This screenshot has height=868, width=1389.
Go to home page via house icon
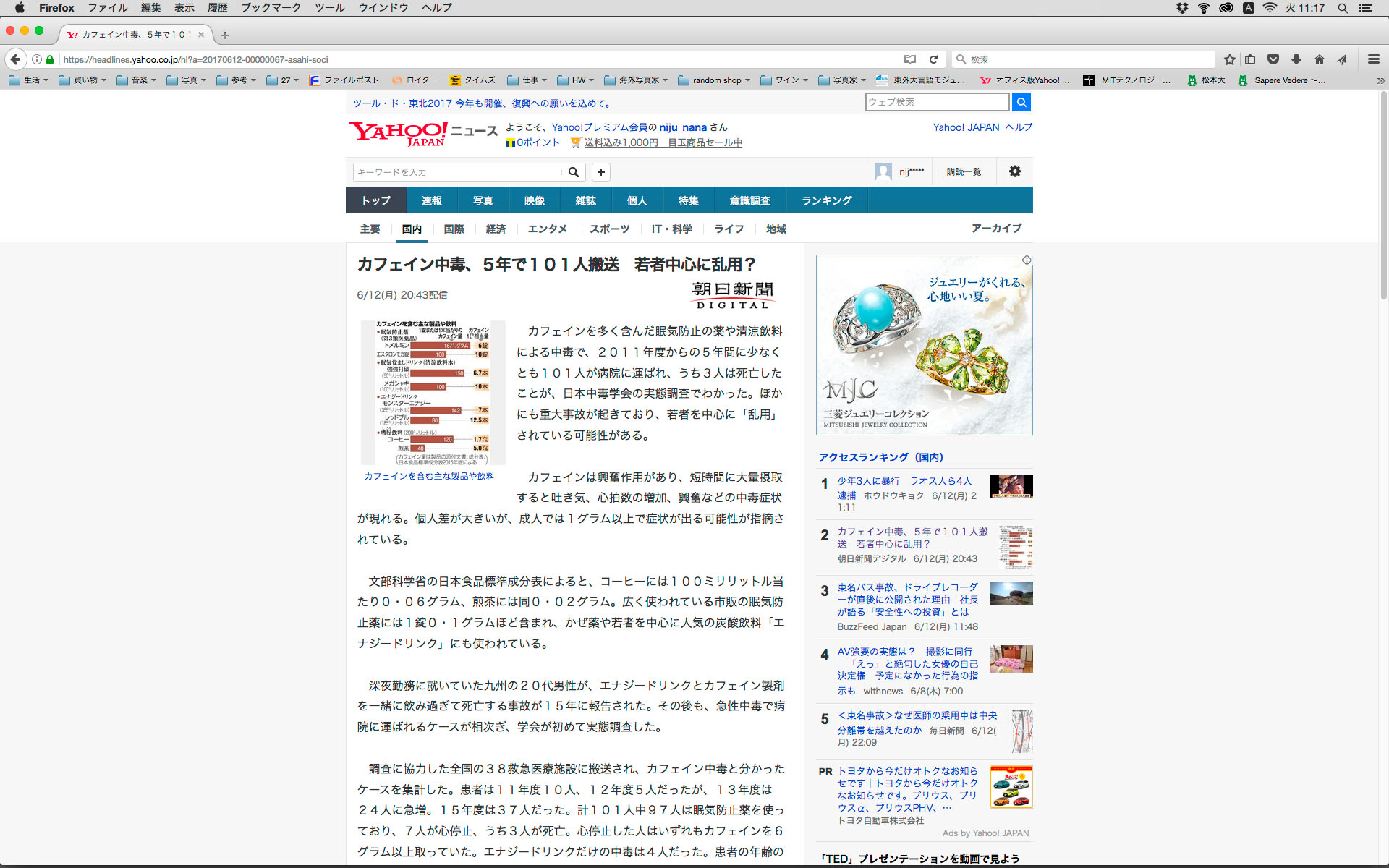point(1320,59)
